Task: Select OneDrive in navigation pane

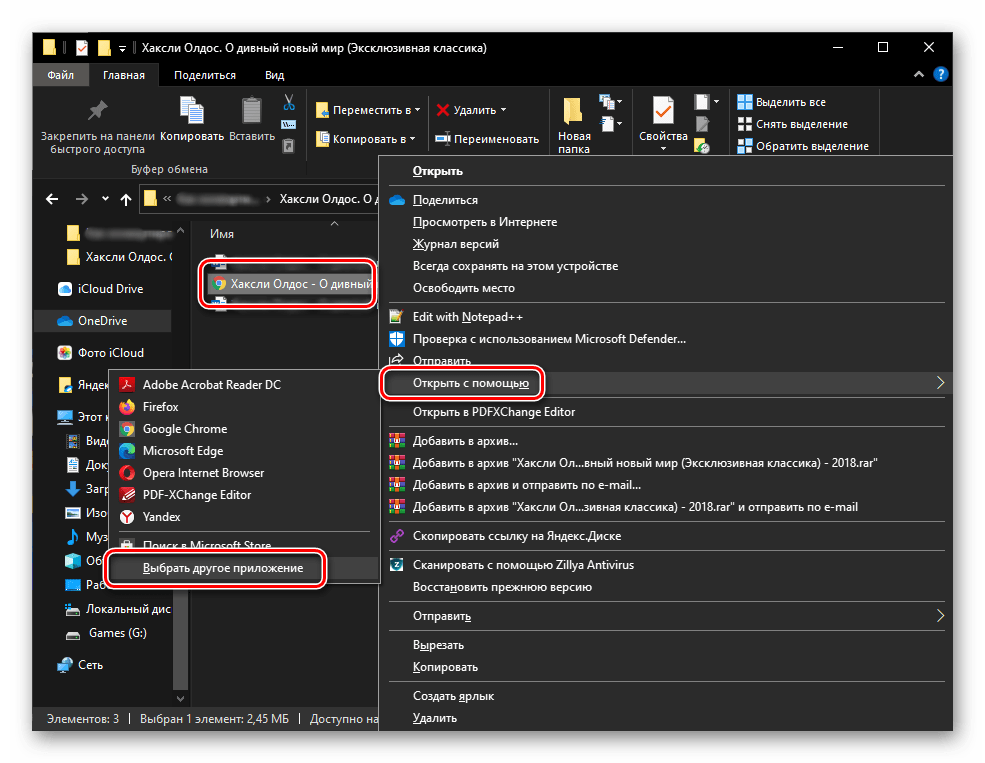Action: click(102, 321)
